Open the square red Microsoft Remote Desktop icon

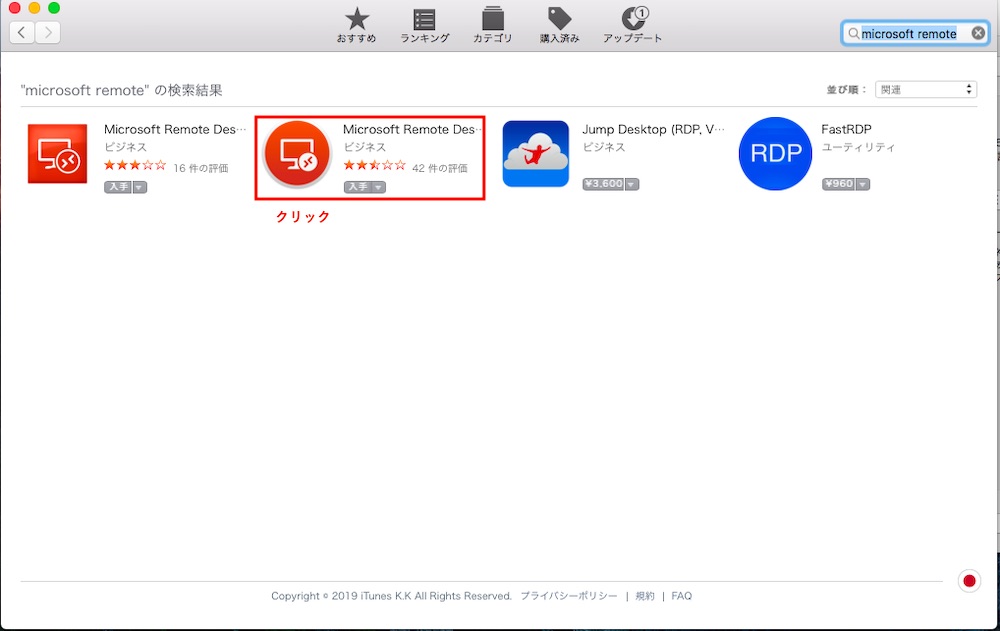tap(57, 154)
